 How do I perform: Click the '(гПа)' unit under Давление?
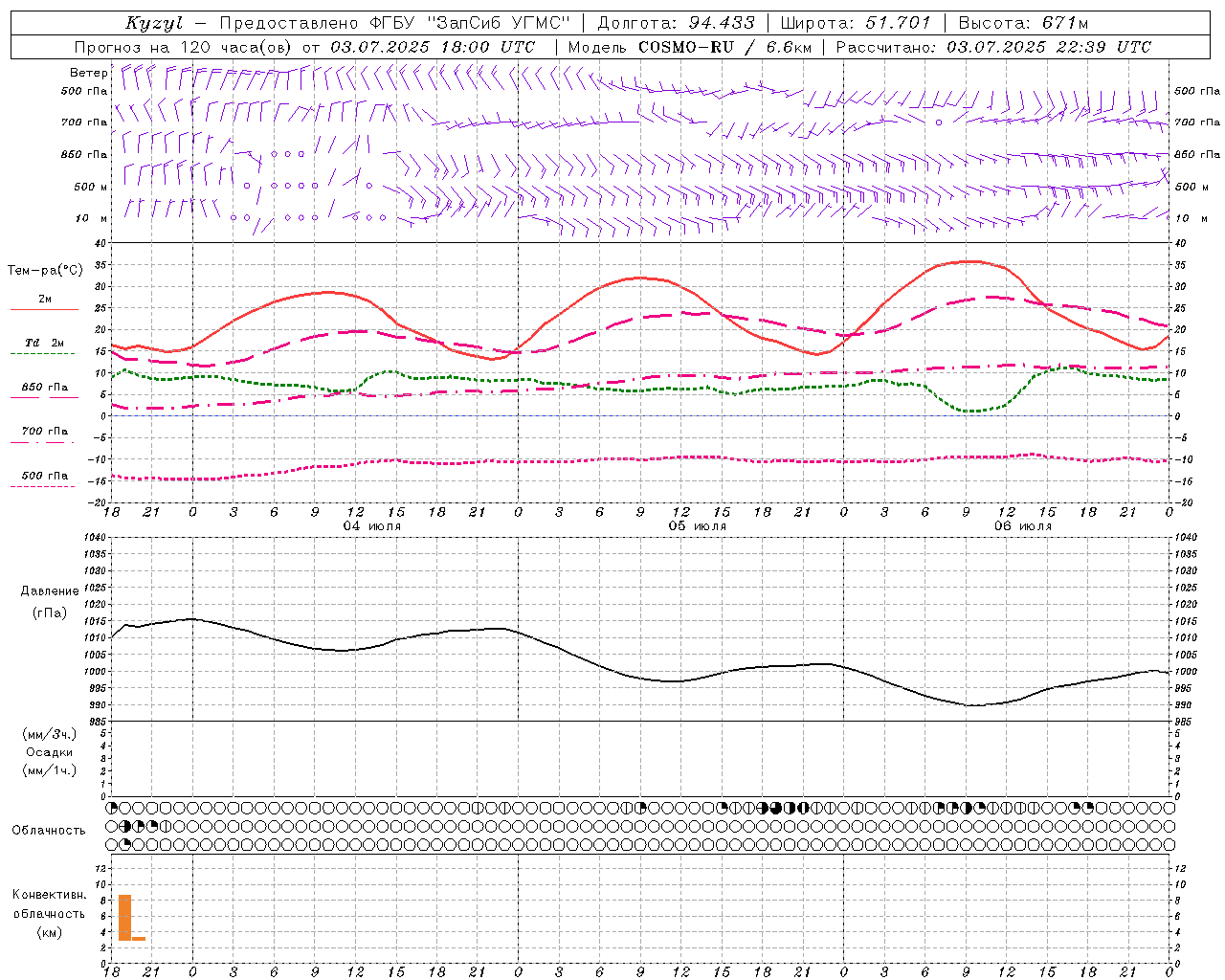point(50,613)
